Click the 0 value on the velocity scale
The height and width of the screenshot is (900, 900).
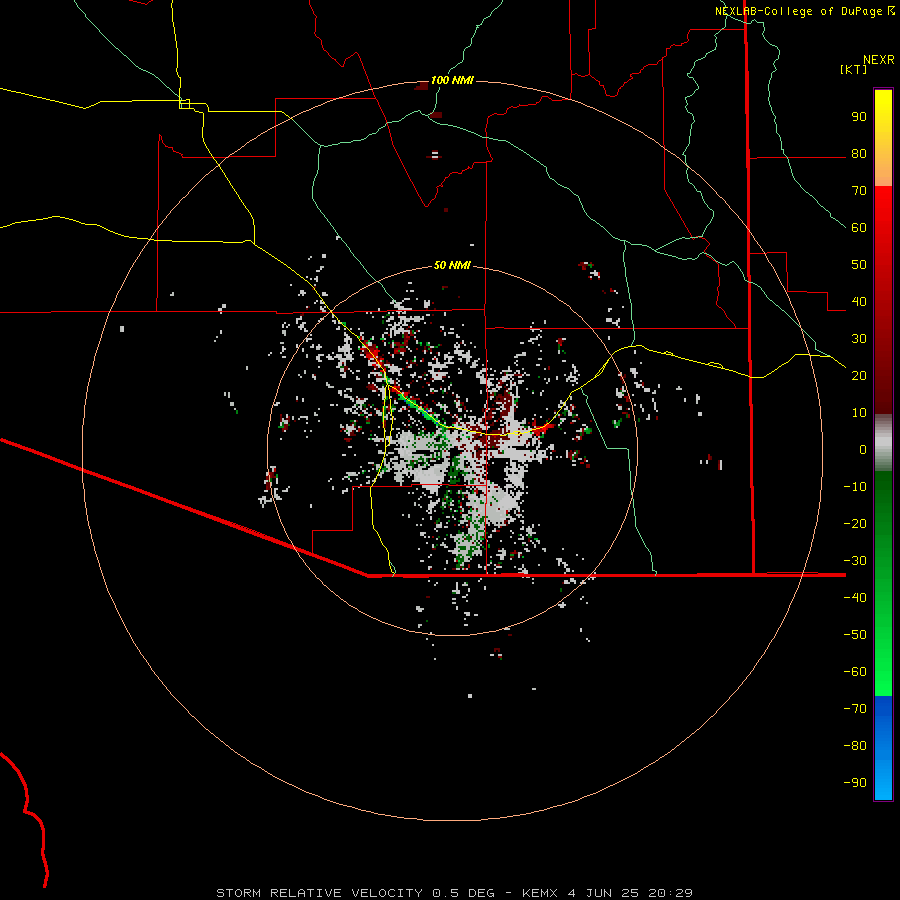coord(863,449)
